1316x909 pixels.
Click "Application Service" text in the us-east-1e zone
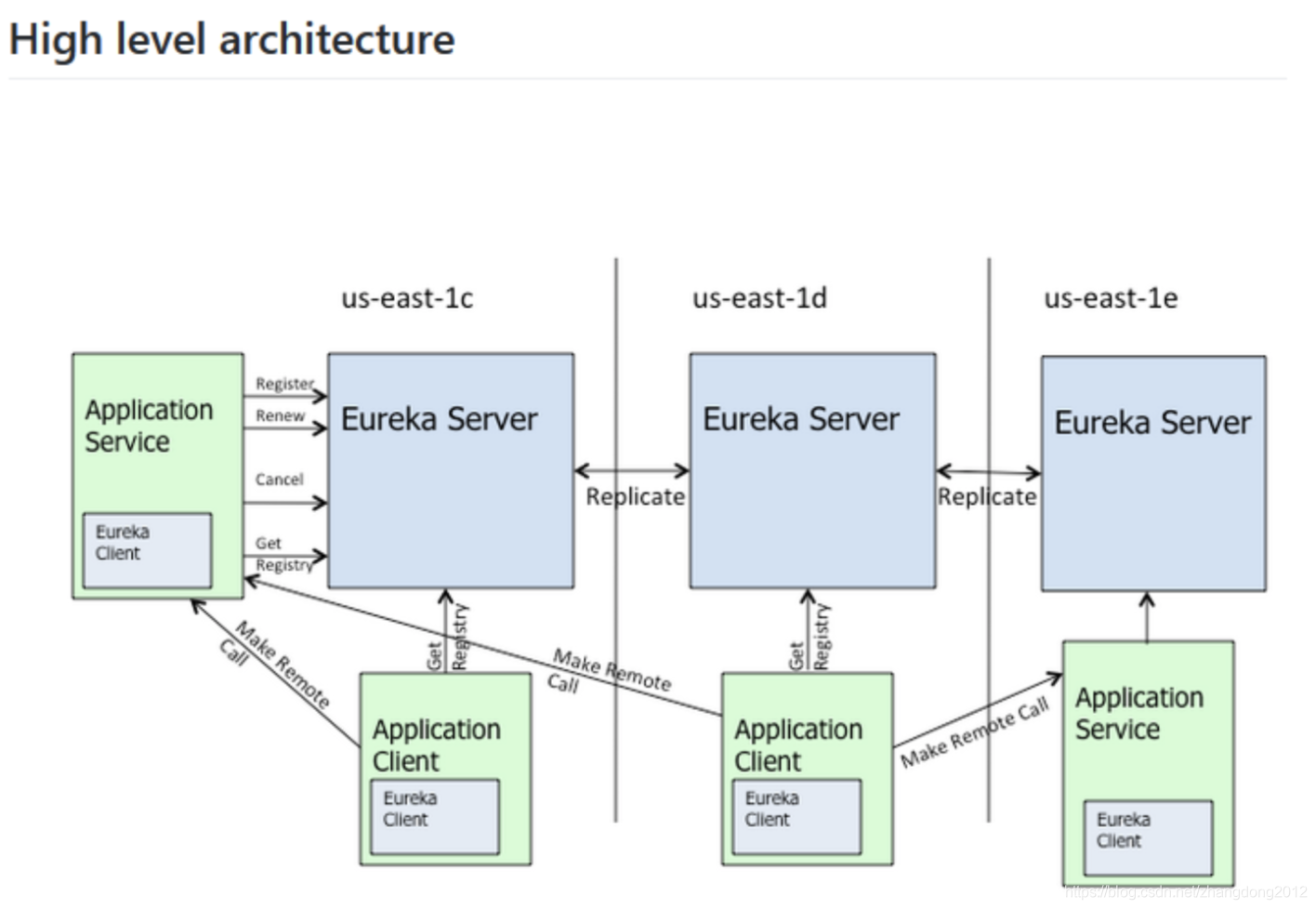[1138, 714]
